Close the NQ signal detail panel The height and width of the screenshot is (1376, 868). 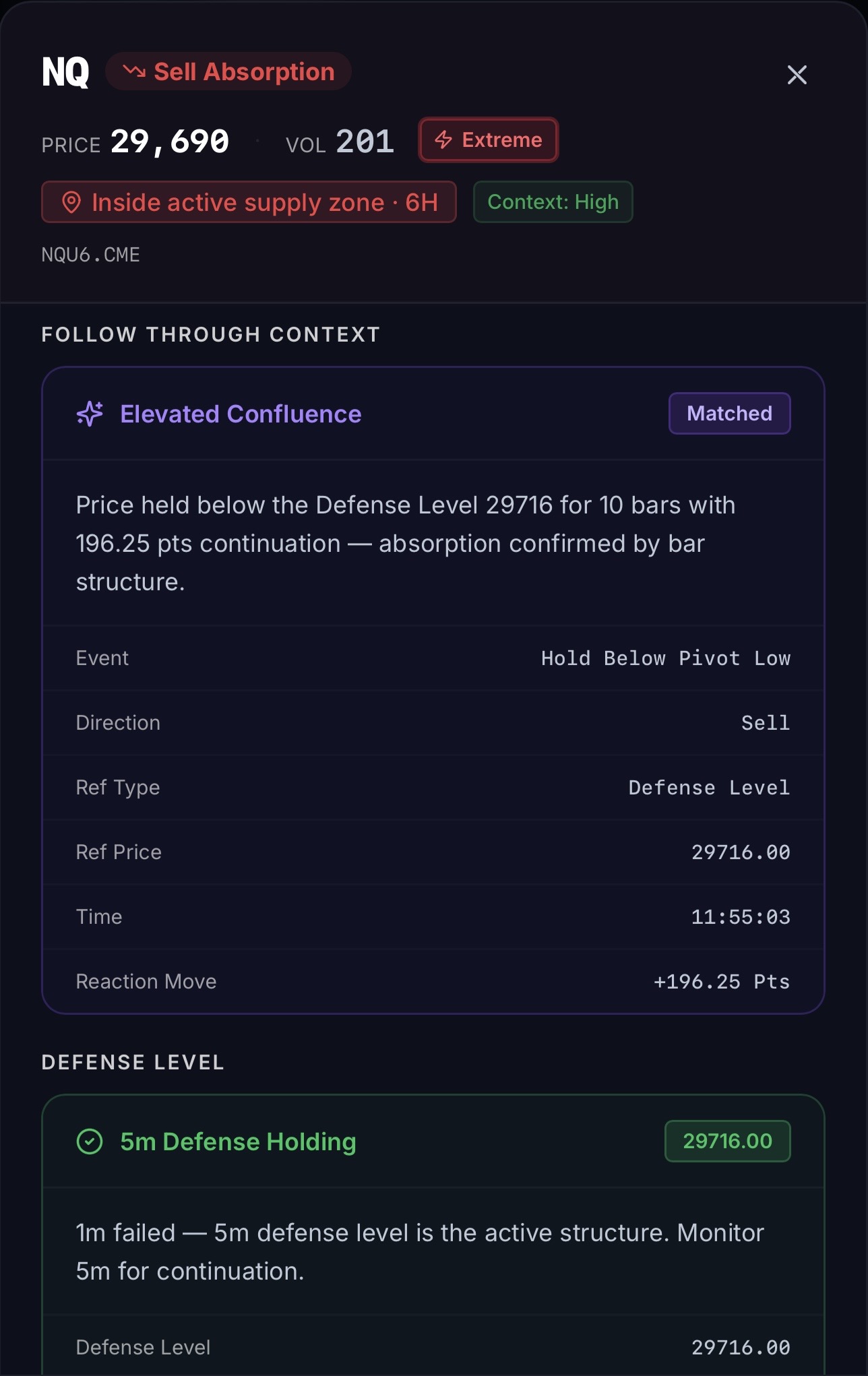click(x=797, y=75)
